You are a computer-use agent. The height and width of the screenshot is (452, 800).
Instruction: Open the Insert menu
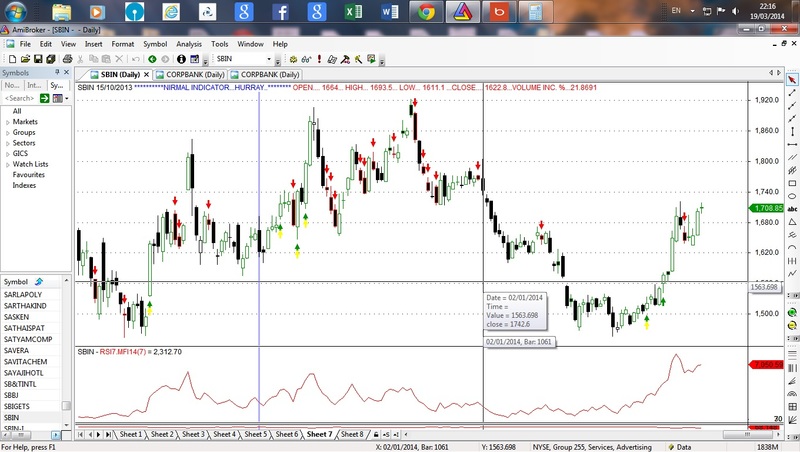(93, 44)
